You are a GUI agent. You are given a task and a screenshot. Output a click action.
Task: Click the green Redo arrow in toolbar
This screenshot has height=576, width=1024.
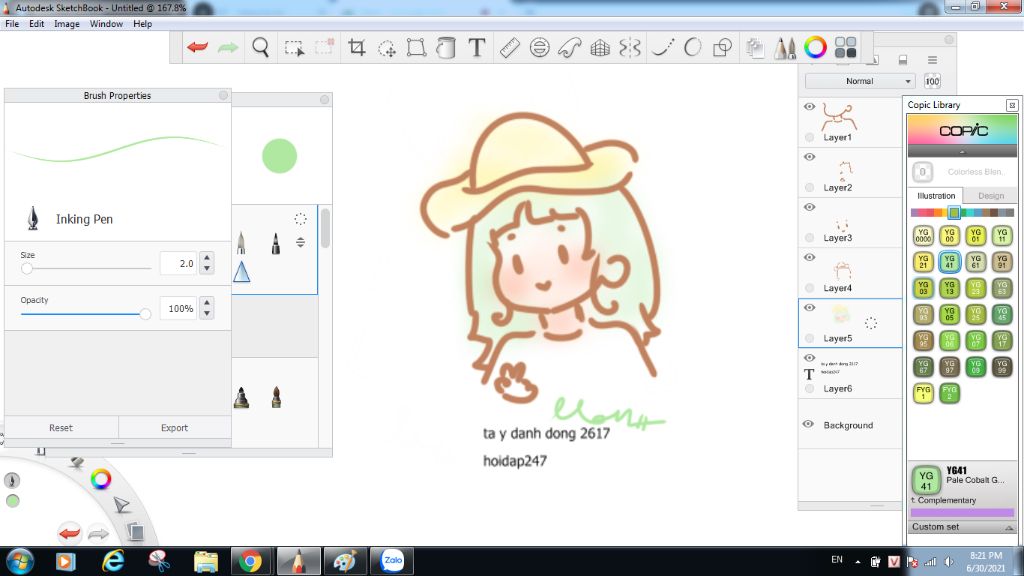pos(228,47)
